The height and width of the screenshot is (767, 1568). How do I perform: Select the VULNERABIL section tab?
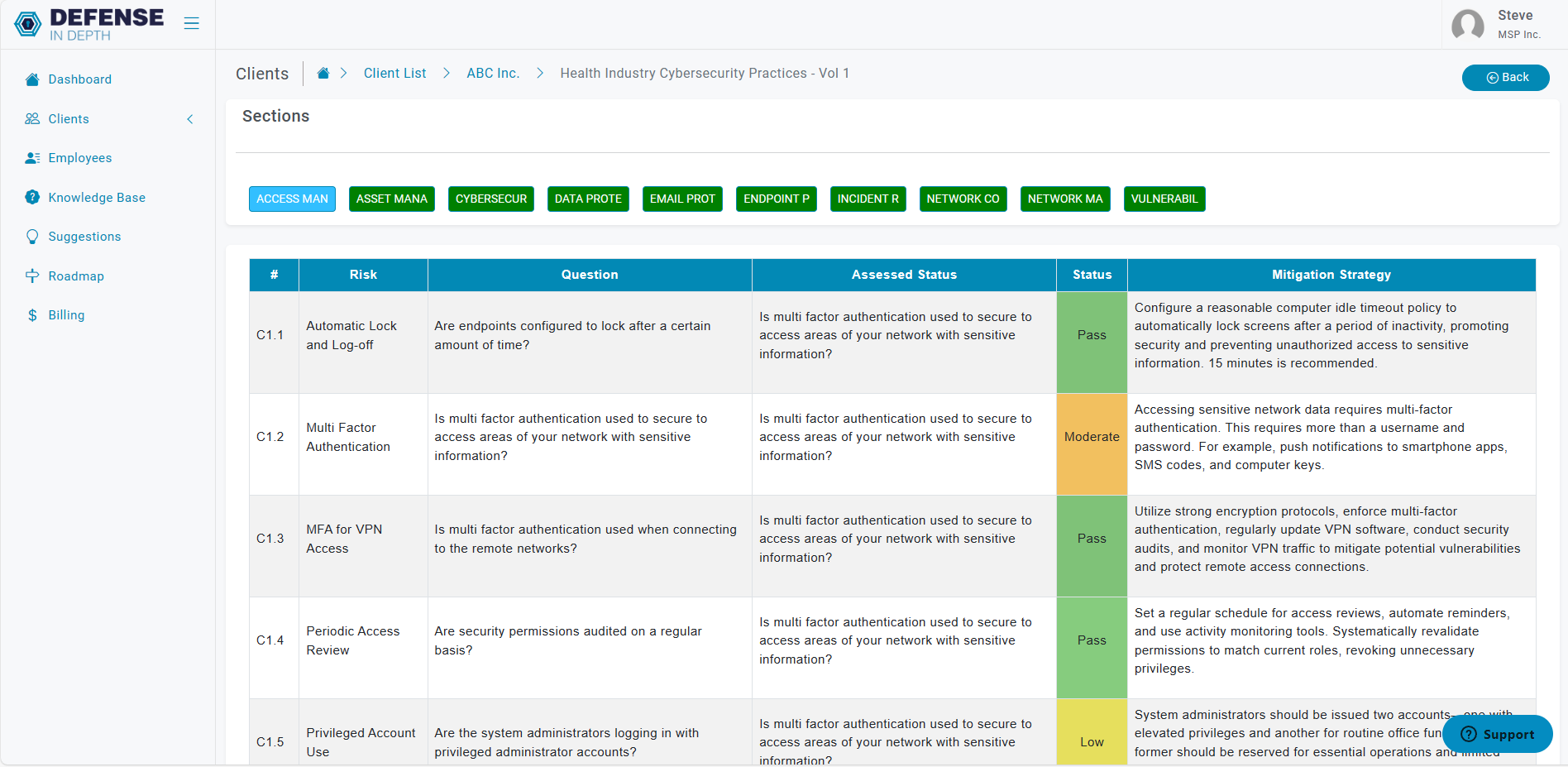coord(1164,199)
